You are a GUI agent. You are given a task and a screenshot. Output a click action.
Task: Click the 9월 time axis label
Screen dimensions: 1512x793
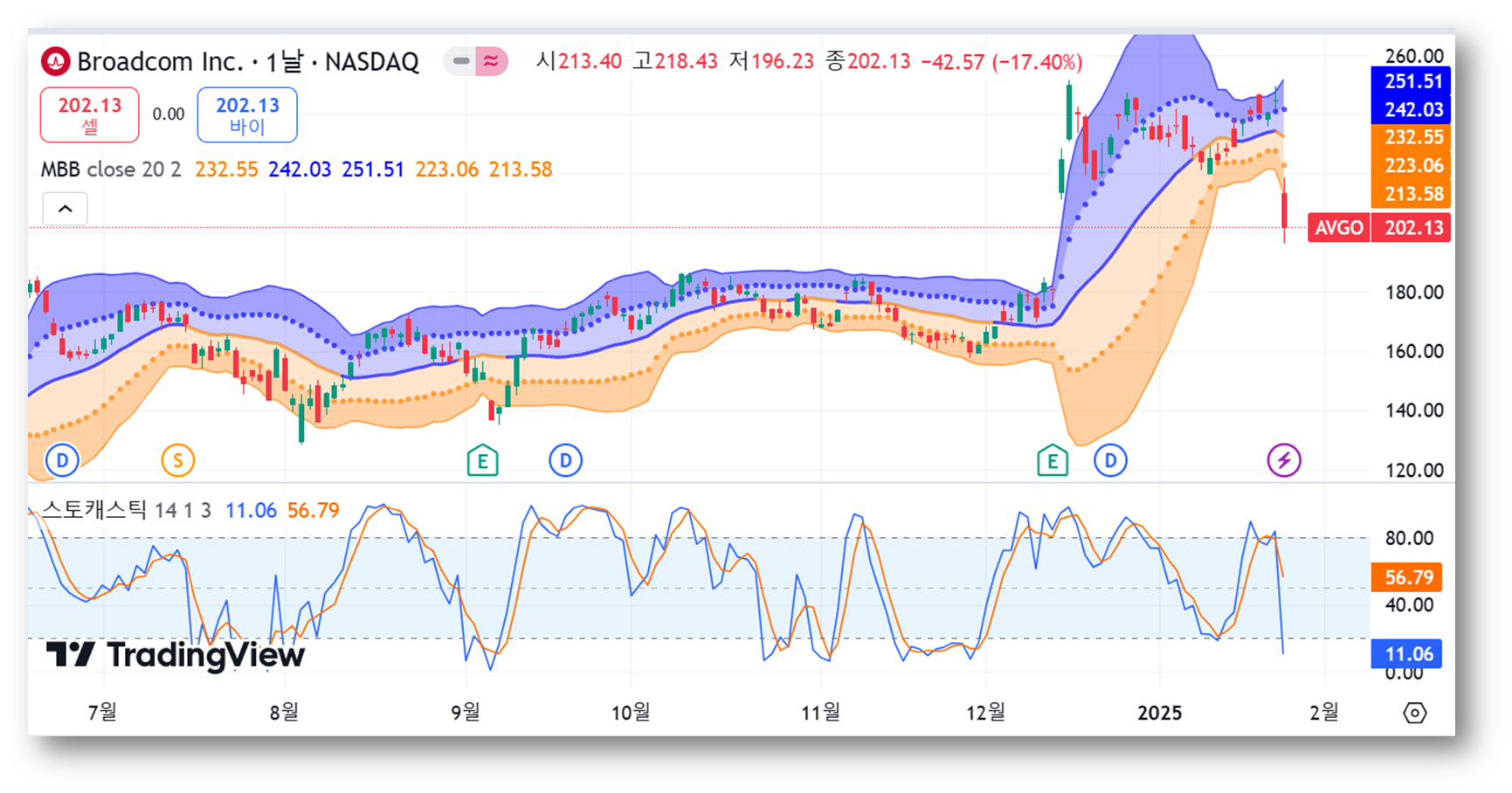click(466, 713)
